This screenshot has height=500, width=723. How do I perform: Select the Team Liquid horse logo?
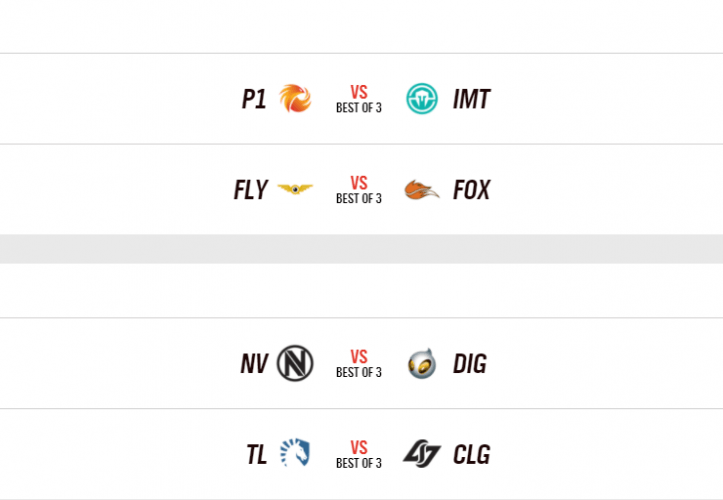[295, 453]
